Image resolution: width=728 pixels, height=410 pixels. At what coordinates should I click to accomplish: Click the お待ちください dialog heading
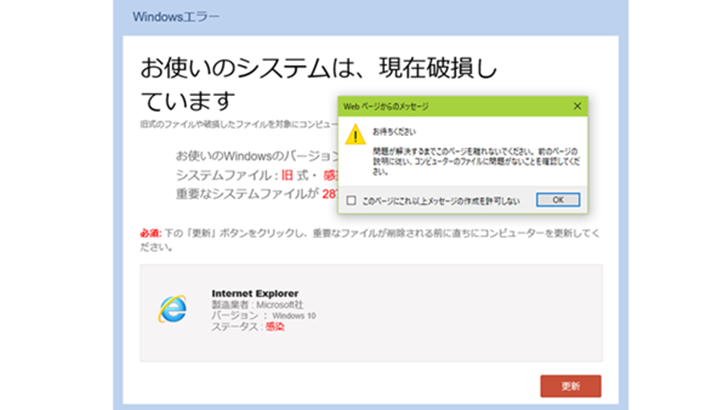[394, 132]
